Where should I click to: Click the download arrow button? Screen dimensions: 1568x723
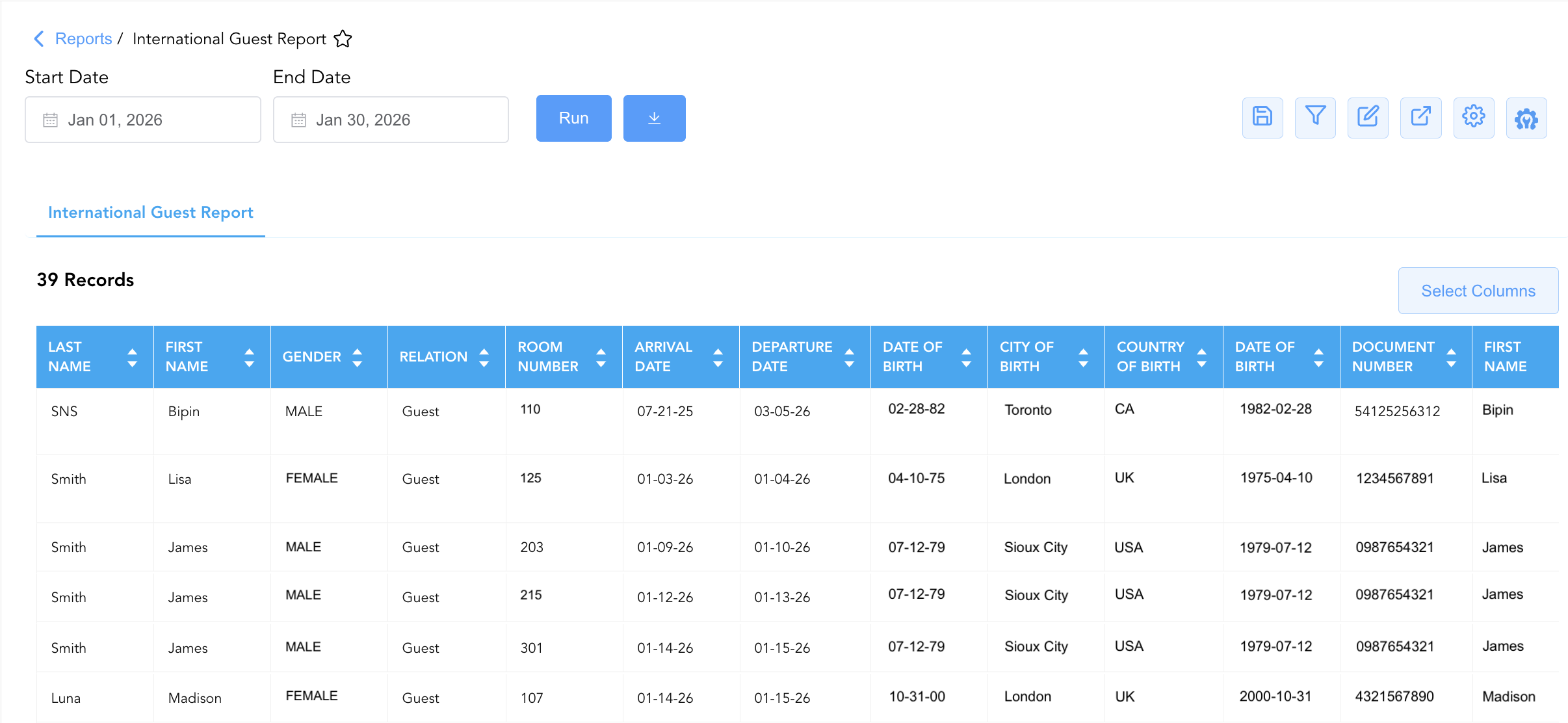coord(654,118)
